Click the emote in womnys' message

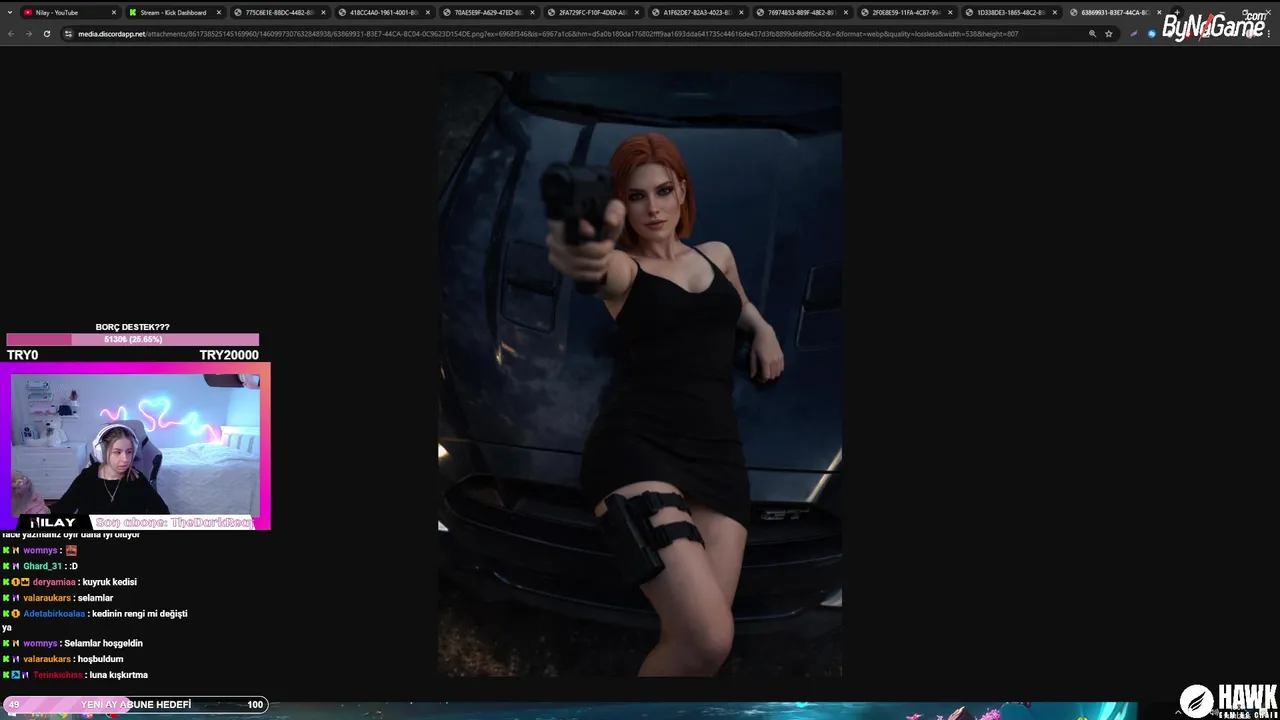[71, 551]
